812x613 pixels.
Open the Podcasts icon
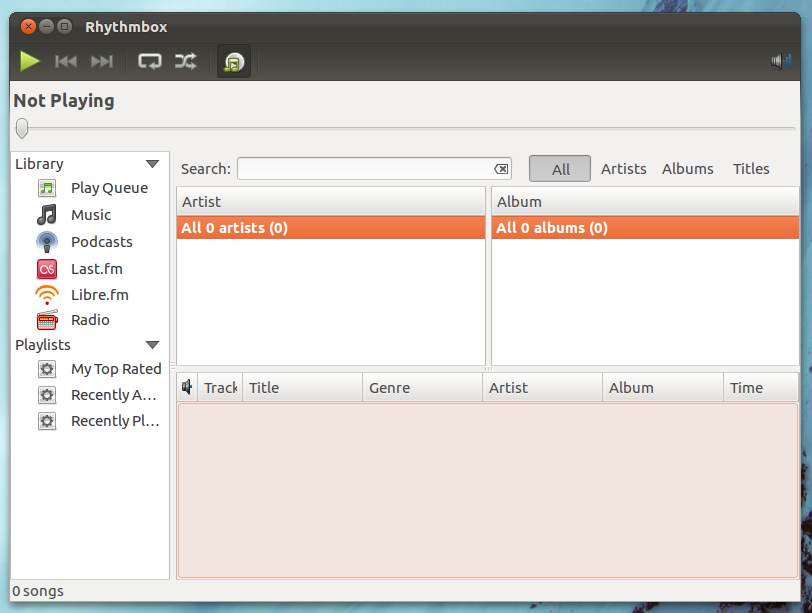[47, 242]
